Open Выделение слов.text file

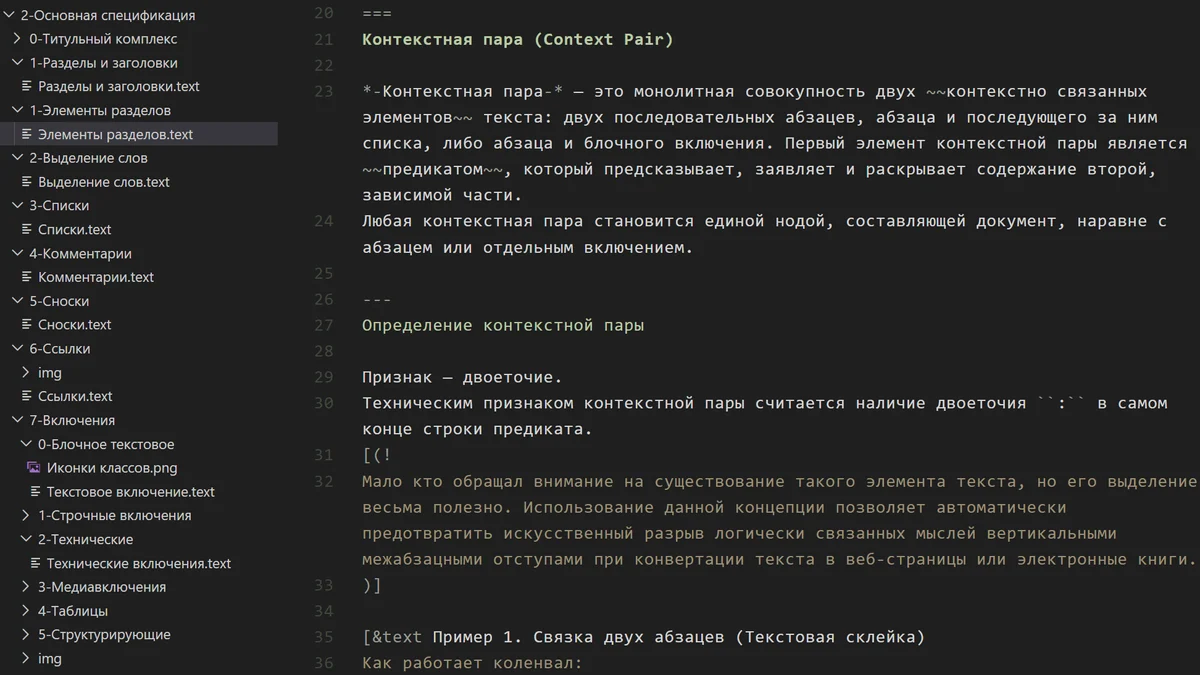104,182
